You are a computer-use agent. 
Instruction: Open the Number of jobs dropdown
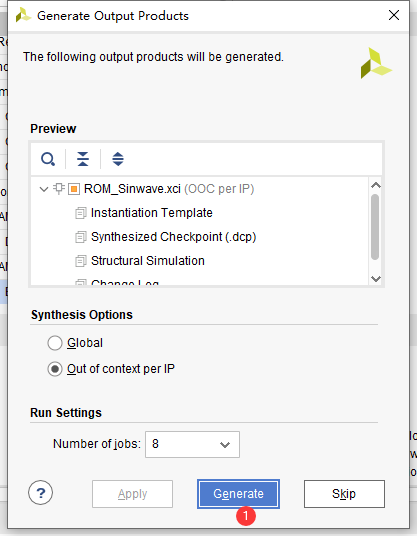pyautogui.click(x=192, y=444)
